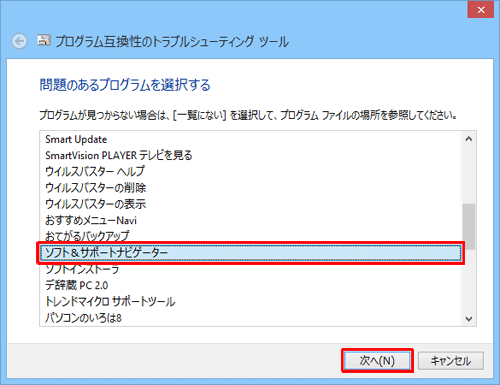Select トレンドマイクロ サポートツール entry
This screenshot has width=500, height=385.
(251, 301)
